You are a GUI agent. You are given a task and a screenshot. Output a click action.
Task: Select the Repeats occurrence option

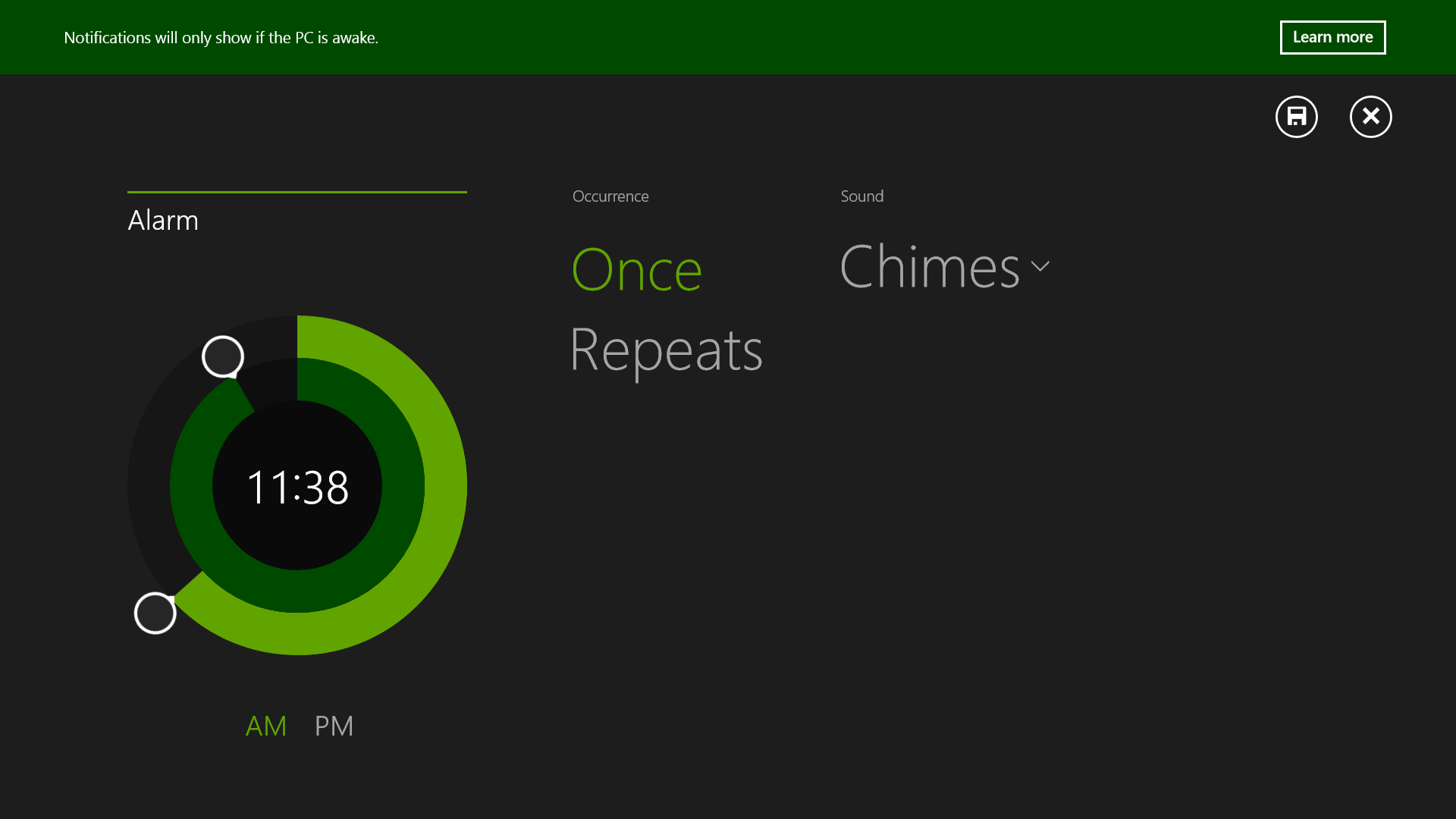666,350
